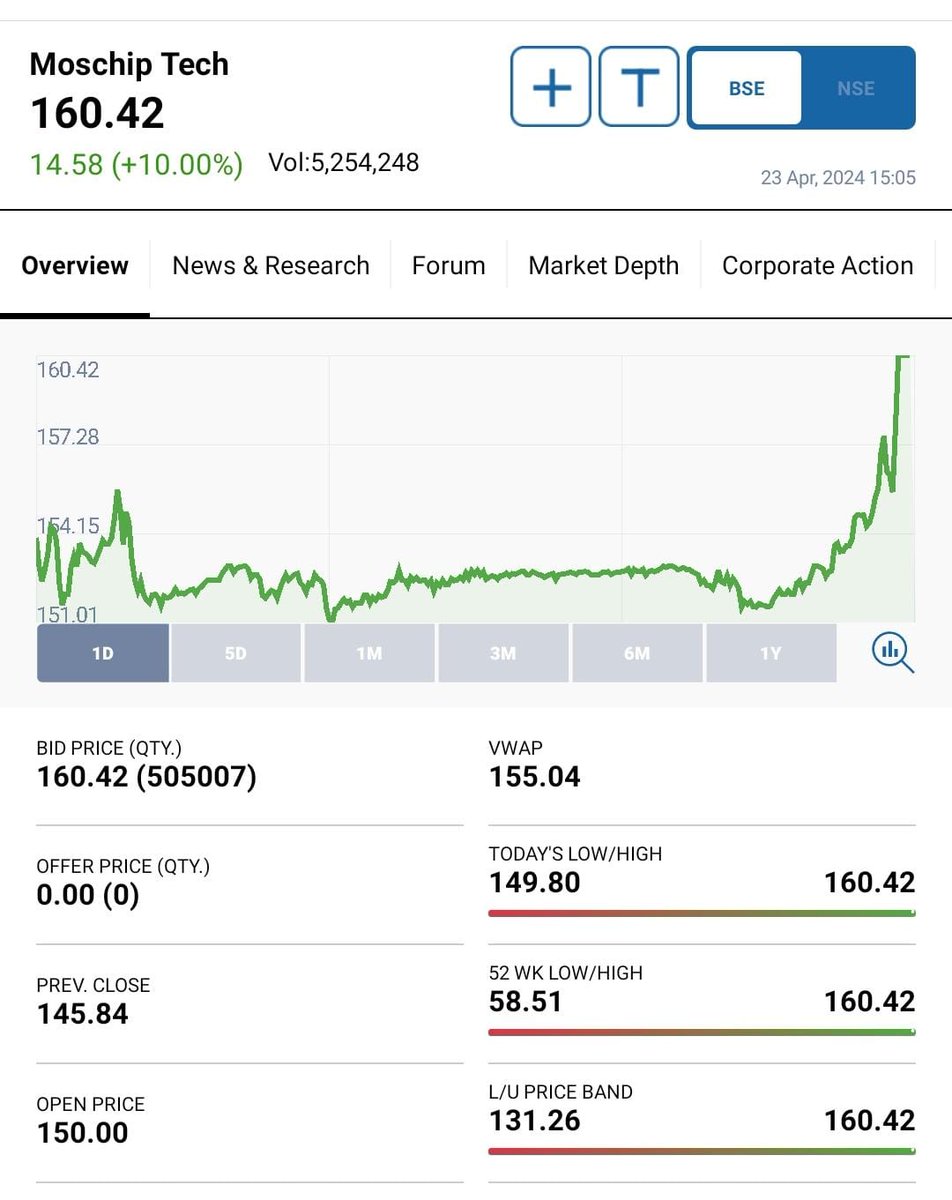Tap the VWAP value 155.04

(x=534, y=777)
